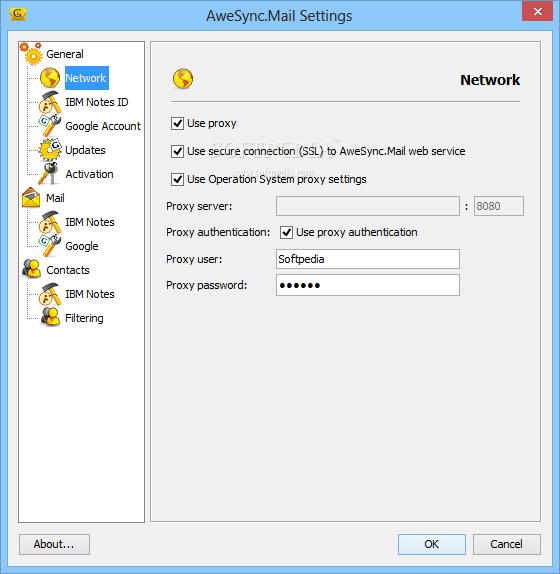This screenshot has height=574, width=560.
Task: Disable Use proxy authentication checkbox
Action: (286, 232)
